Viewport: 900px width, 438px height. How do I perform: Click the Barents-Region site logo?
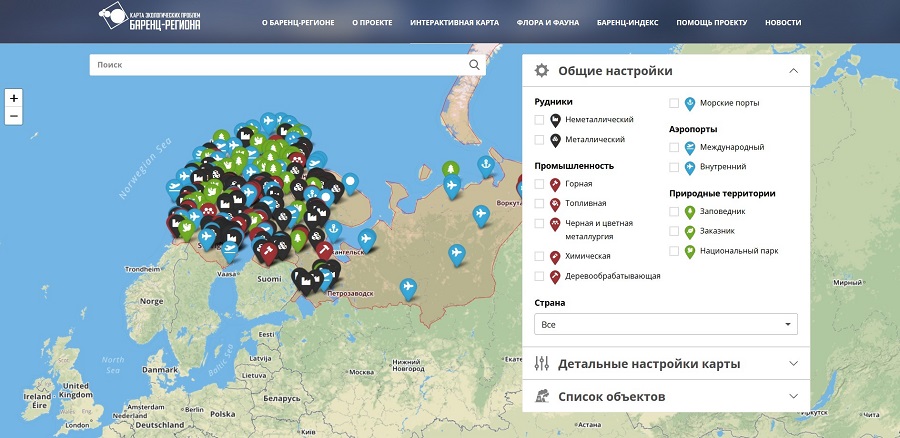click(x=149, y=18)
